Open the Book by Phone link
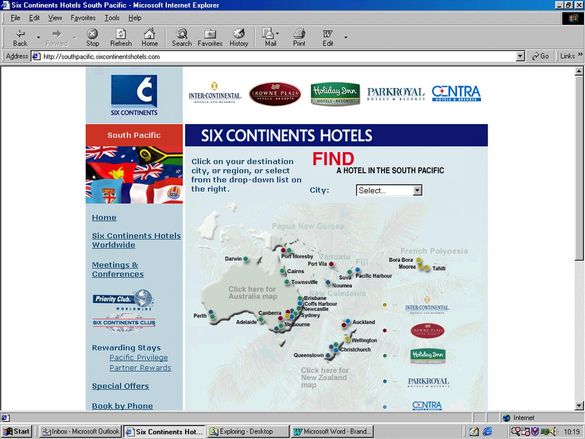The height and width of the screenshot is (439, 585). [122, 406]
